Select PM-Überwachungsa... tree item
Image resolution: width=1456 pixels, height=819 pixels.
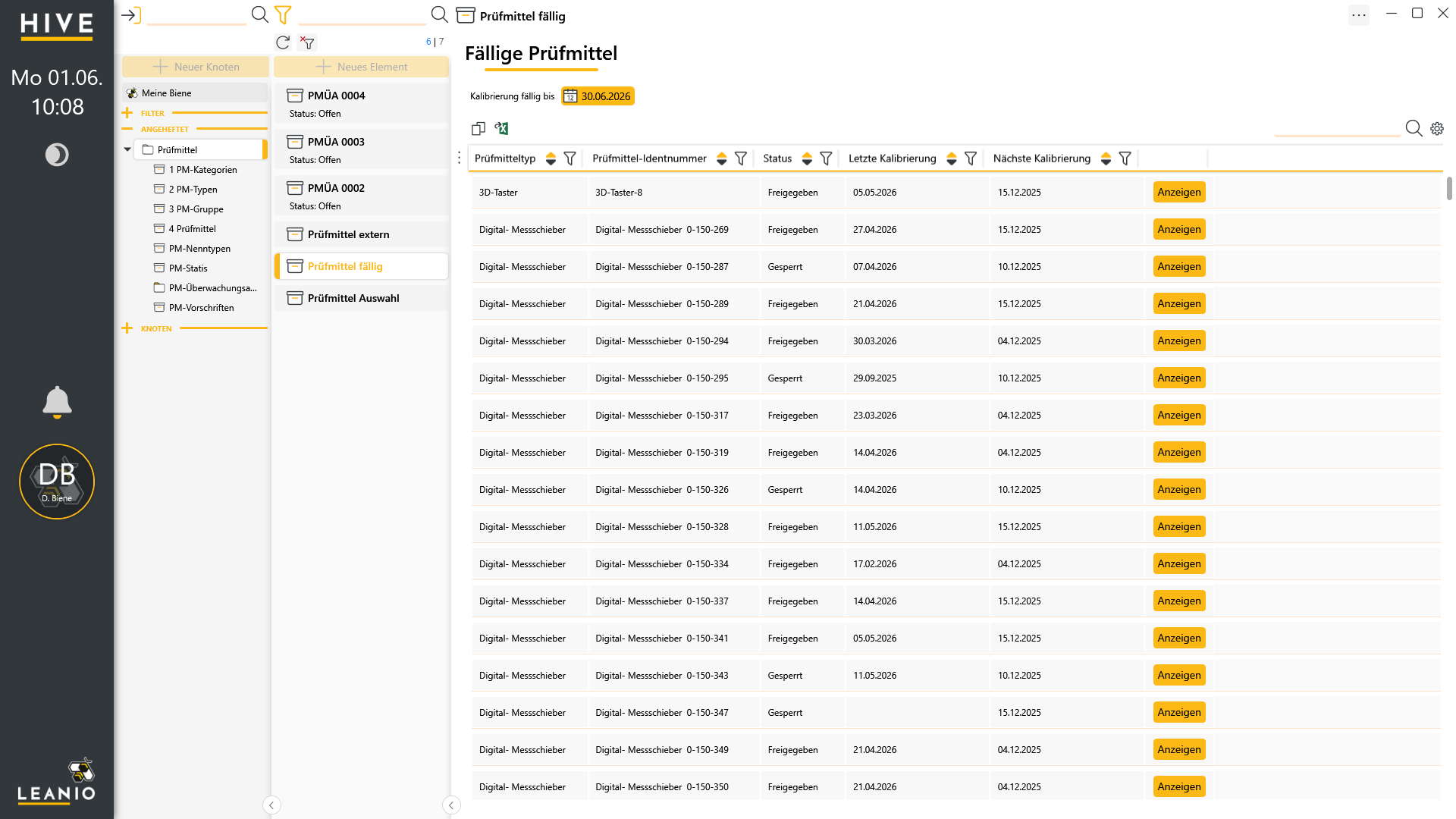(205, 288)
